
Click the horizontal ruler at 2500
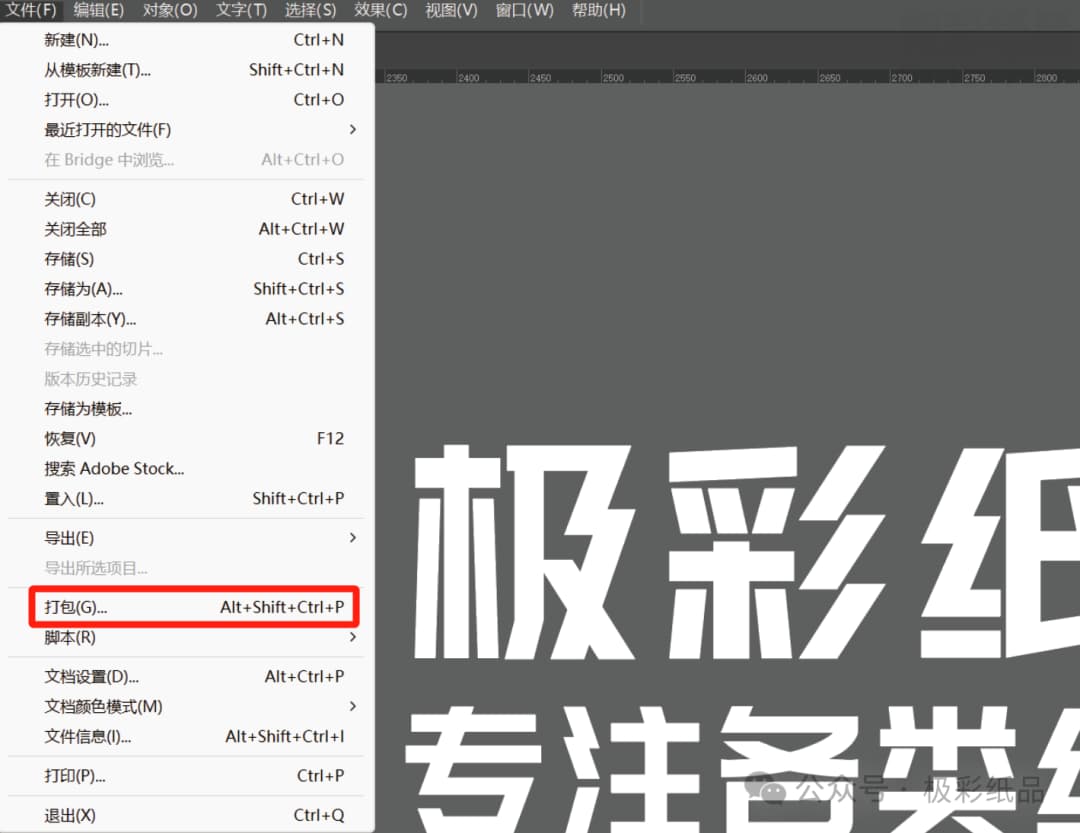pyautogui.click(x=613, y=77)
